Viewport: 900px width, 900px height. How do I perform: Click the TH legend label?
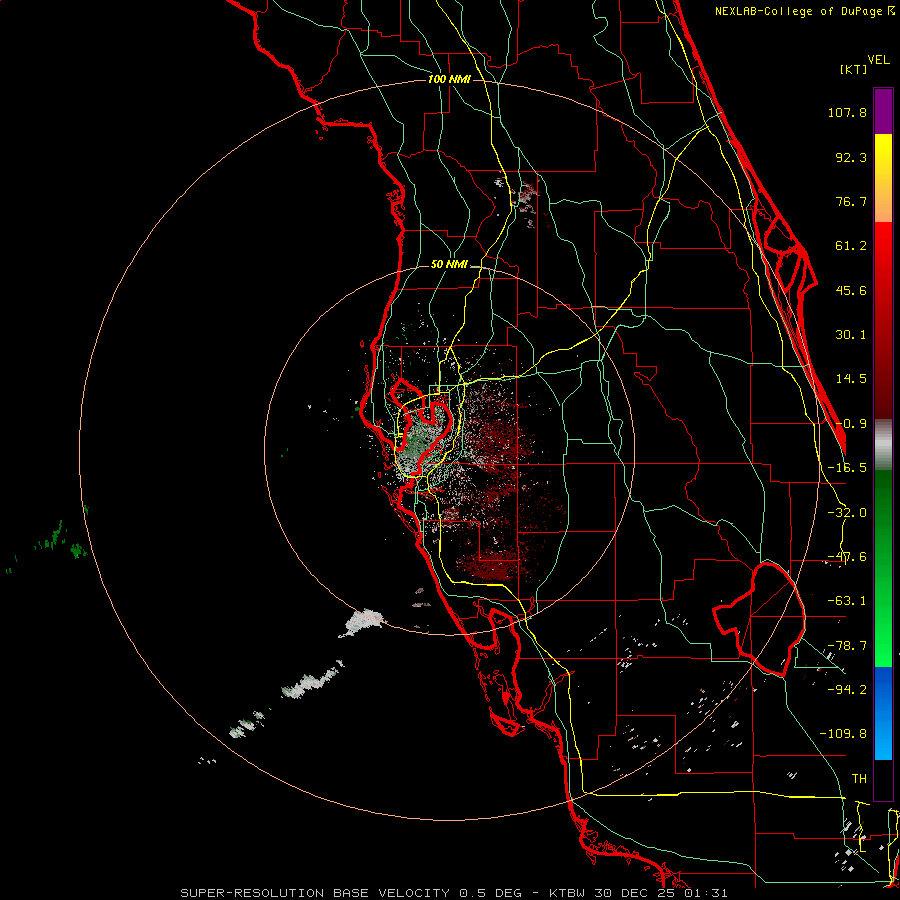pos(859,779)
